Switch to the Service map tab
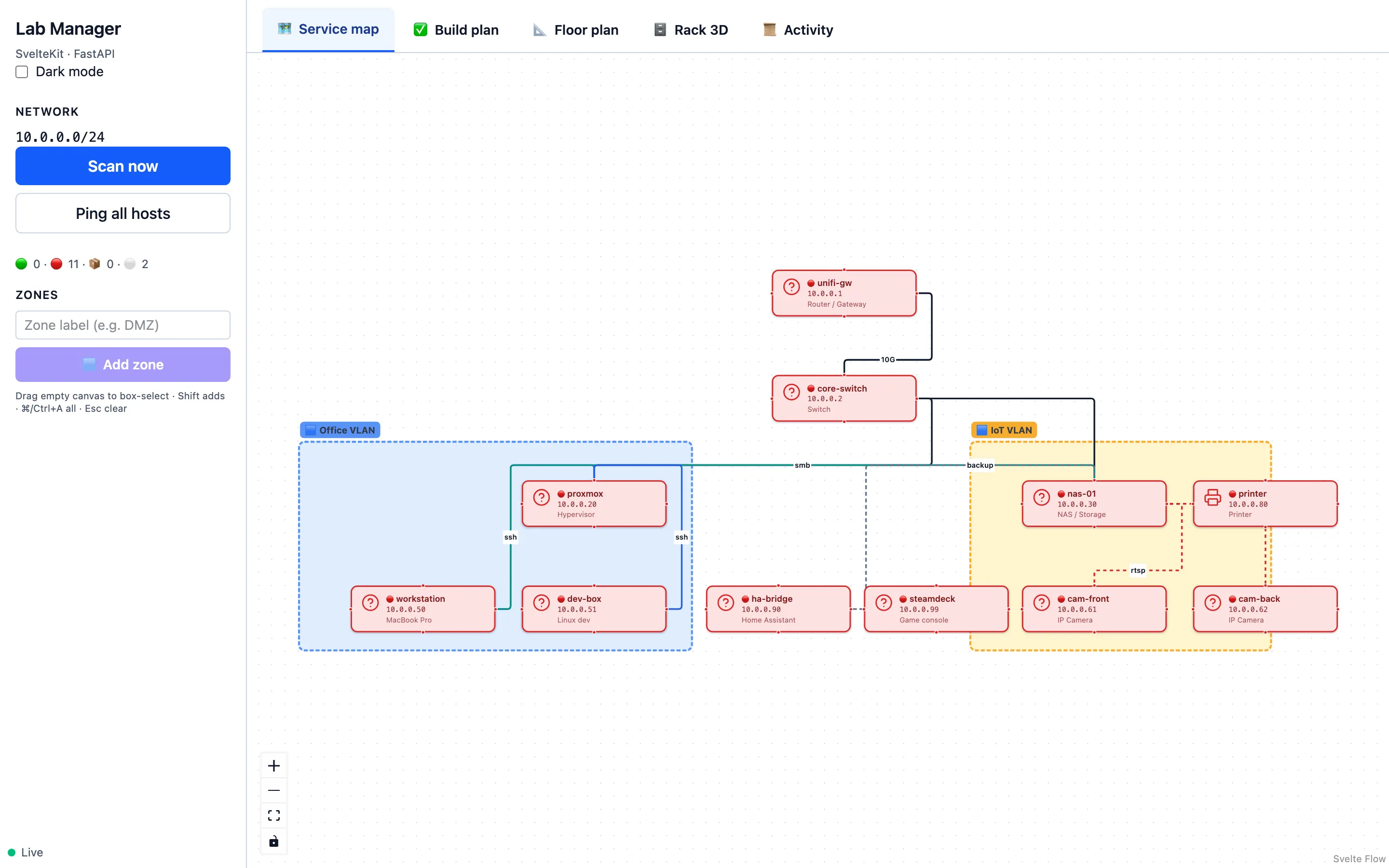Viewport: 1389px width, 868px height. (x=328, y=29)
